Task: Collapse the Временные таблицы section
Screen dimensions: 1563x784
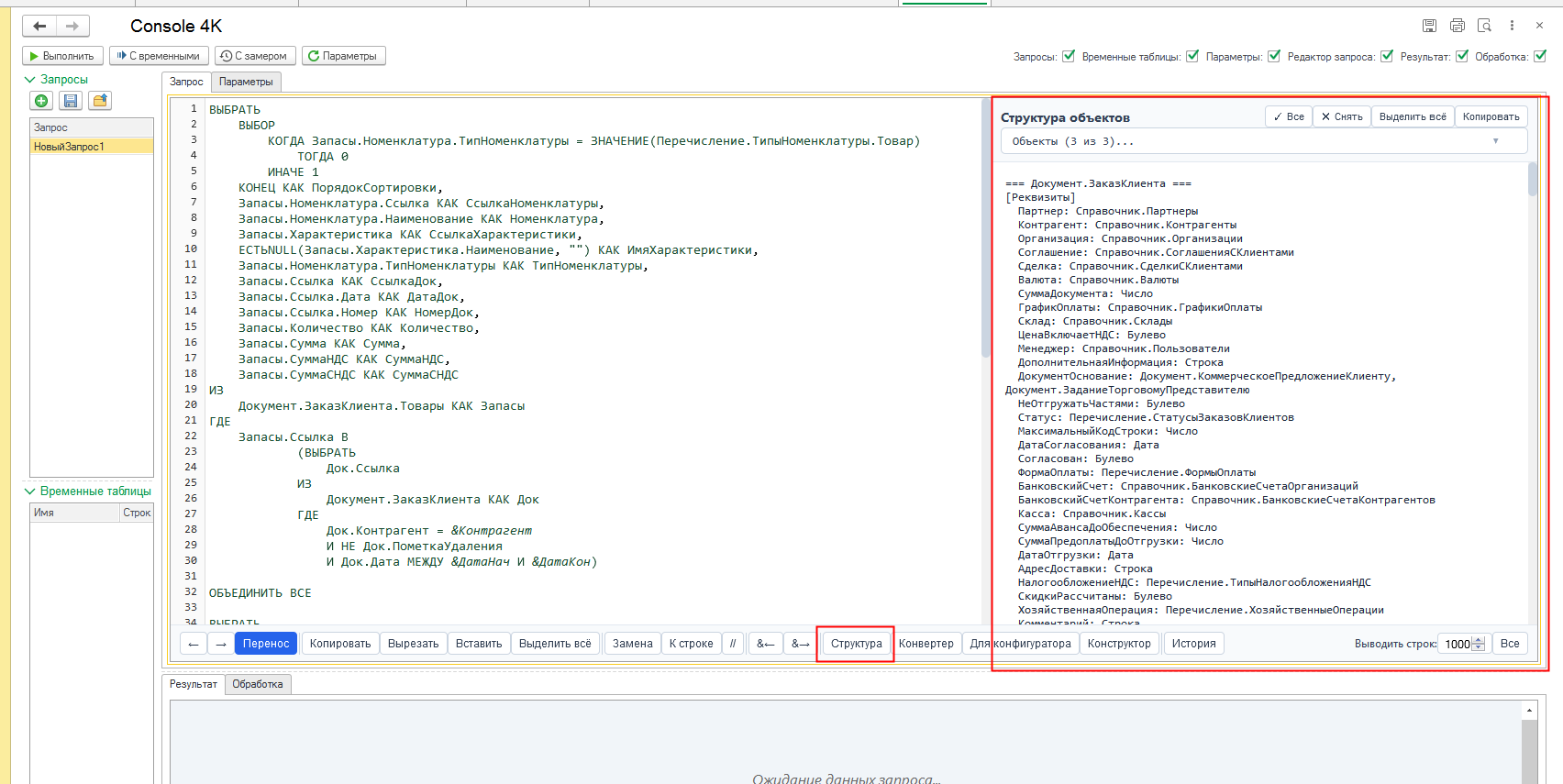Action: tap(29, 491)
